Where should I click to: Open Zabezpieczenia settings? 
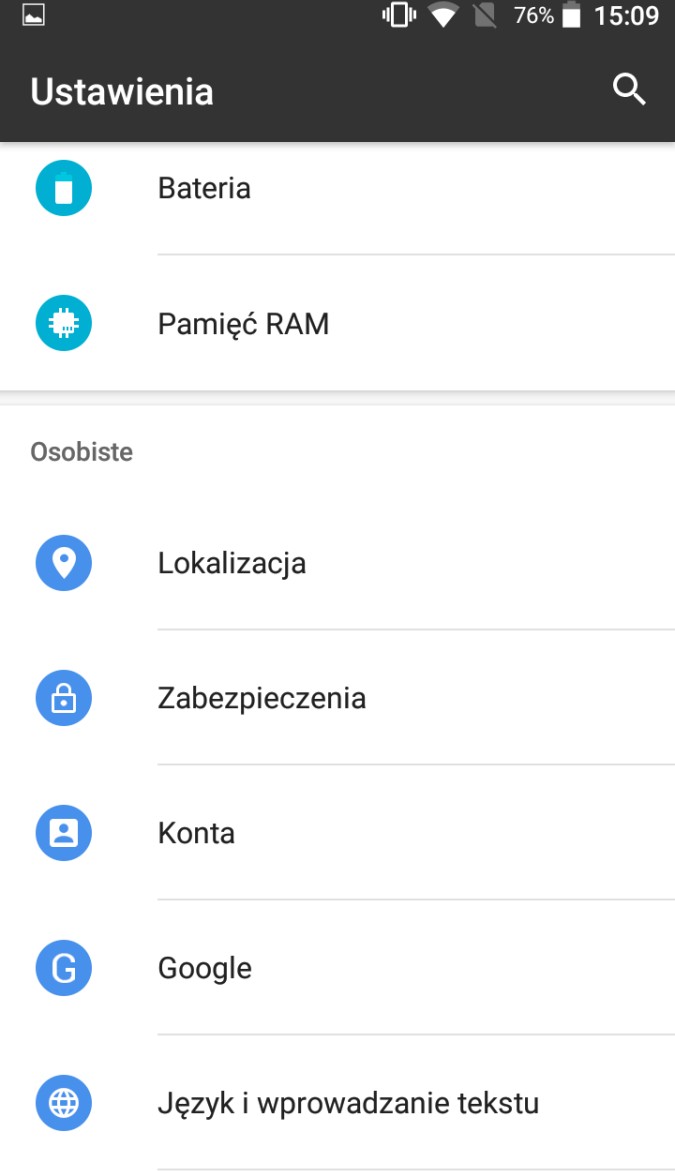(x=338, y=698)
